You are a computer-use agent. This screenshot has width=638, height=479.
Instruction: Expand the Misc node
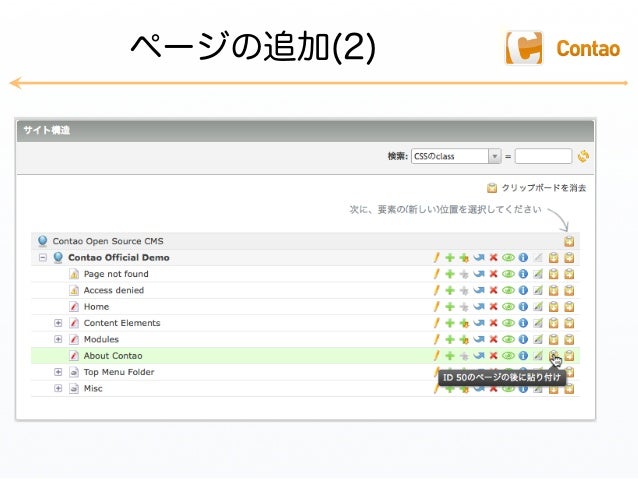[58, 388]
